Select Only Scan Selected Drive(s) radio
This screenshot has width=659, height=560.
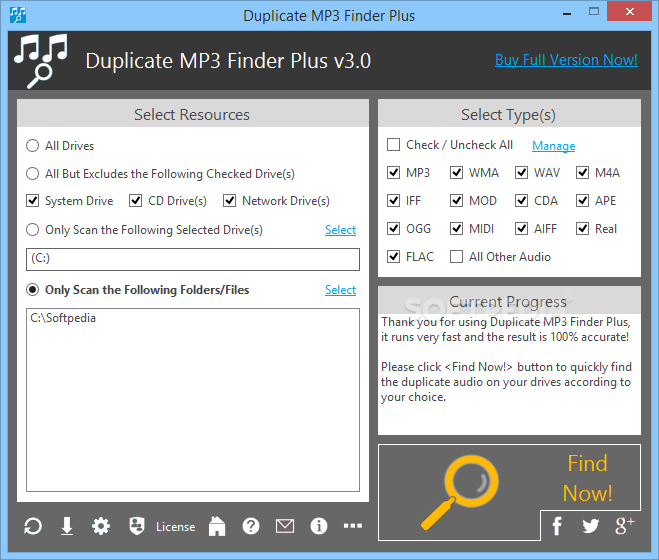32,230
